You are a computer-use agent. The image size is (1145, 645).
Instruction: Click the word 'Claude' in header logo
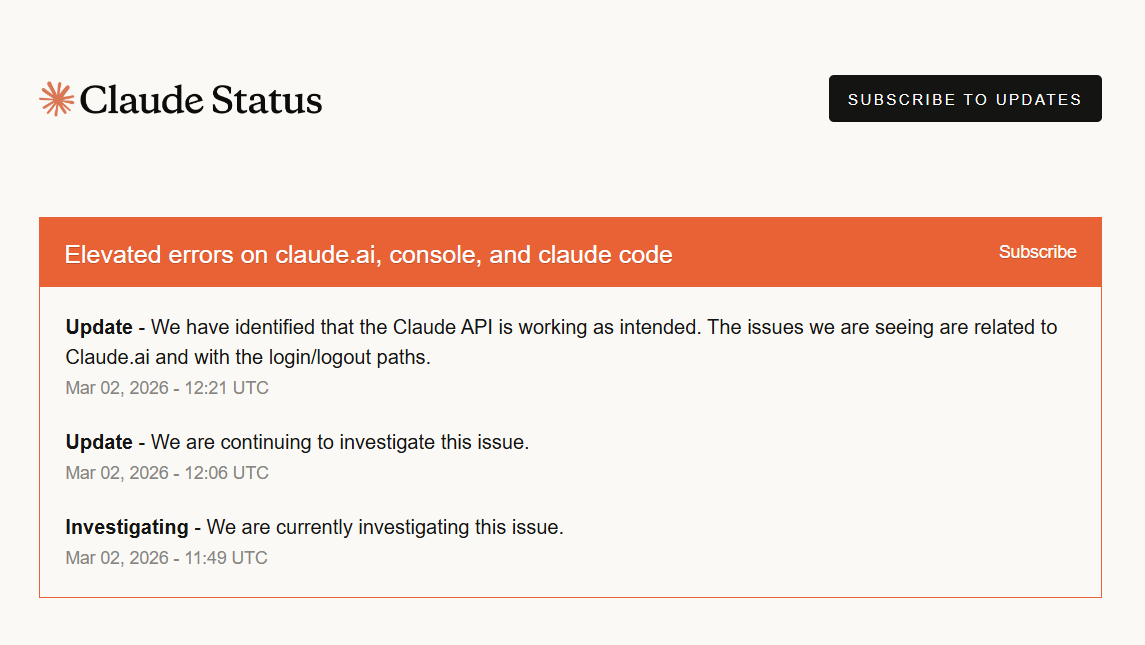140,100
